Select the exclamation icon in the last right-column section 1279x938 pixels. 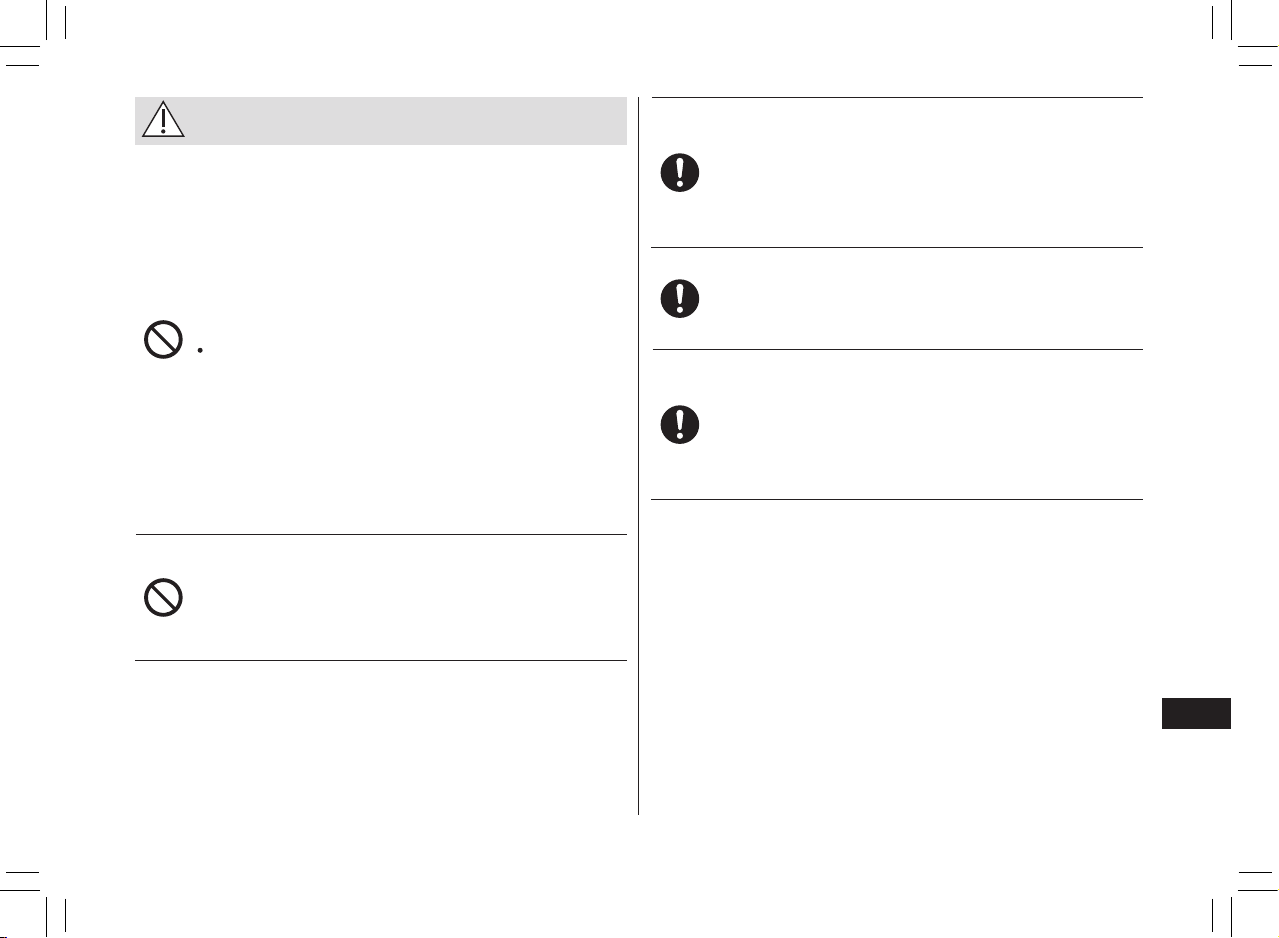pyautogui.click(x=680, y=425)
